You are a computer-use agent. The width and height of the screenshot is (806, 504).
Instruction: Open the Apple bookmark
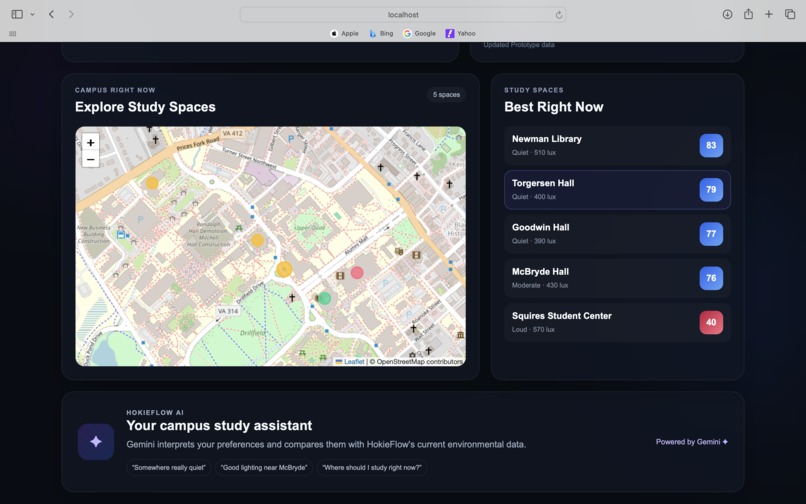[344, 33]
